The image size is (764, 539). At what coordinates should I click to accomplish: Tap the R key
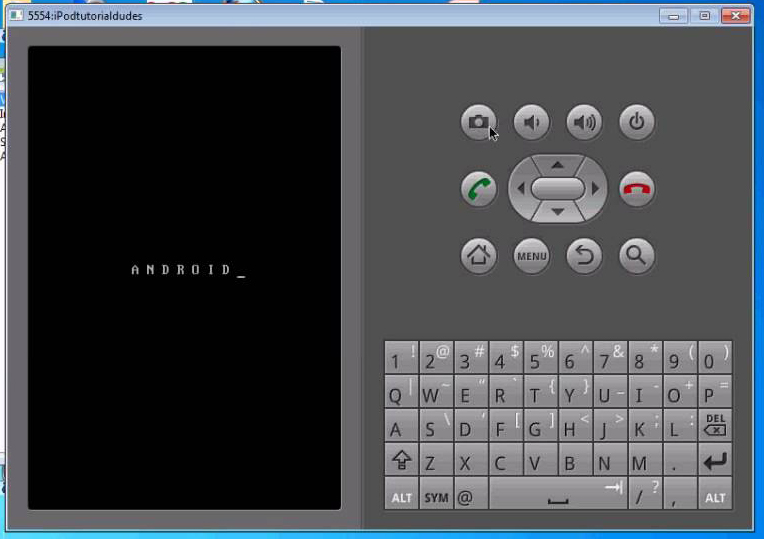pyautogui.click(x=506, y=391)
